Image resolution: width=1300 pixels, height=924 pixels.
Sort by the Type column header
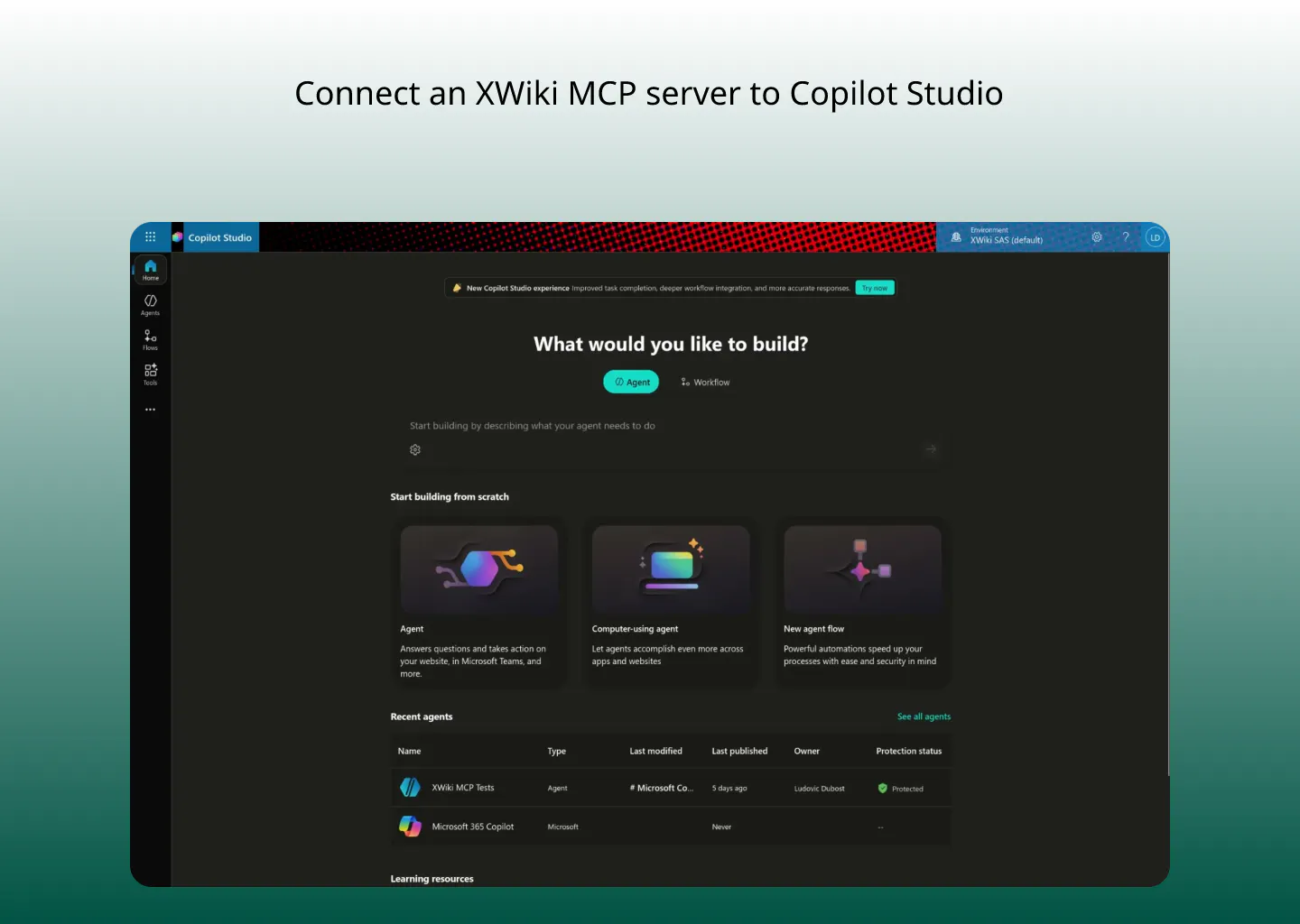pos(556,751)
